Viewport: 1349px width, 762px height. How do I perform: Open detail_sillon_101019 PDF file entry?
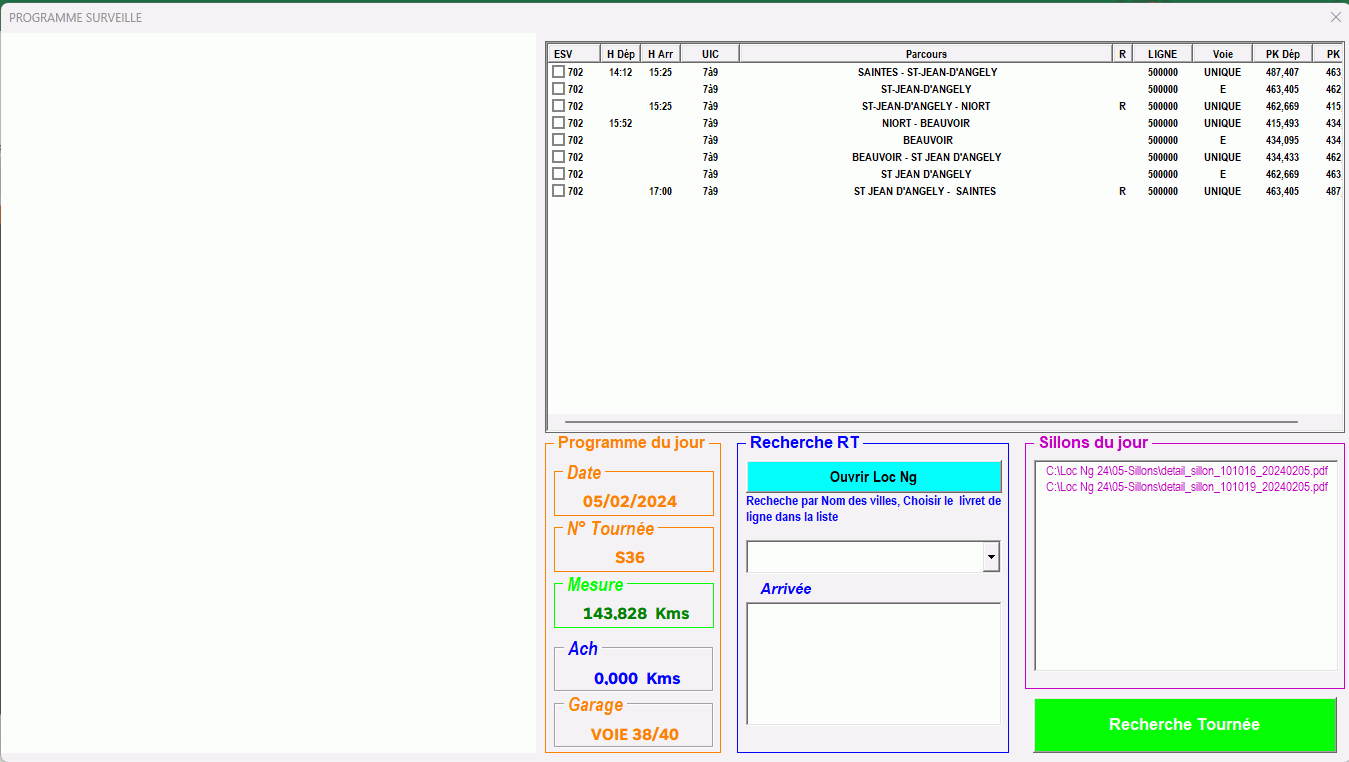pos(1186,487)
